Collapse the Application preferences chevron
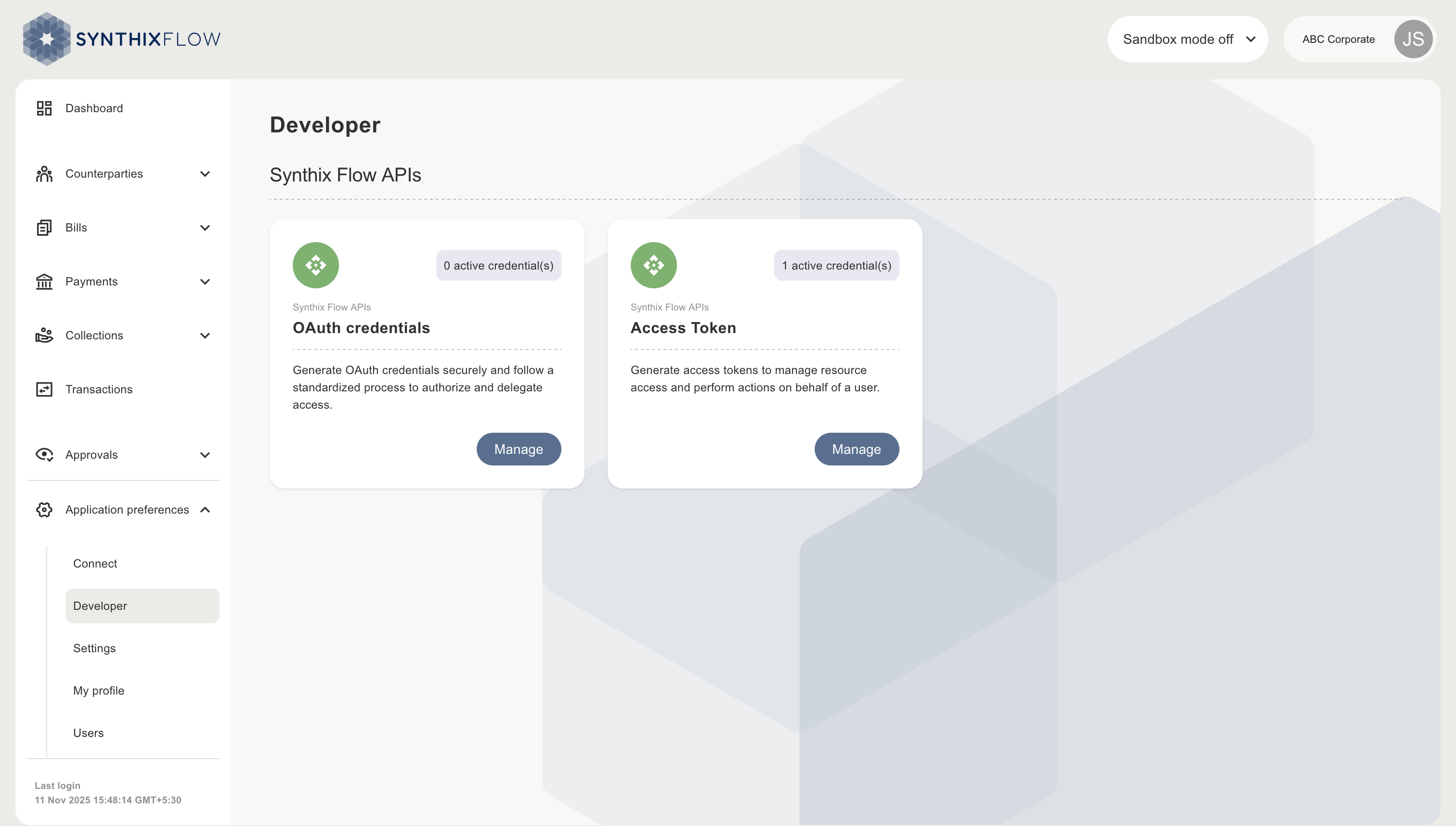The width and height of the screenshot is (1456, 826). click(206, 509)
